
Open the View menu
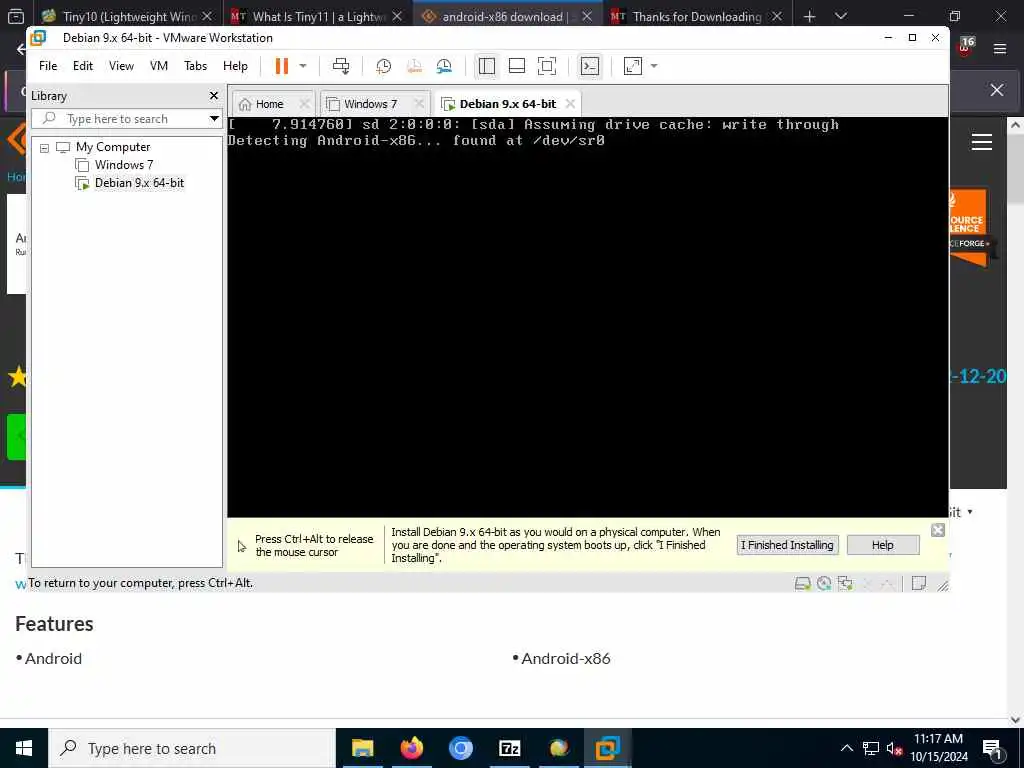(121, 66)
